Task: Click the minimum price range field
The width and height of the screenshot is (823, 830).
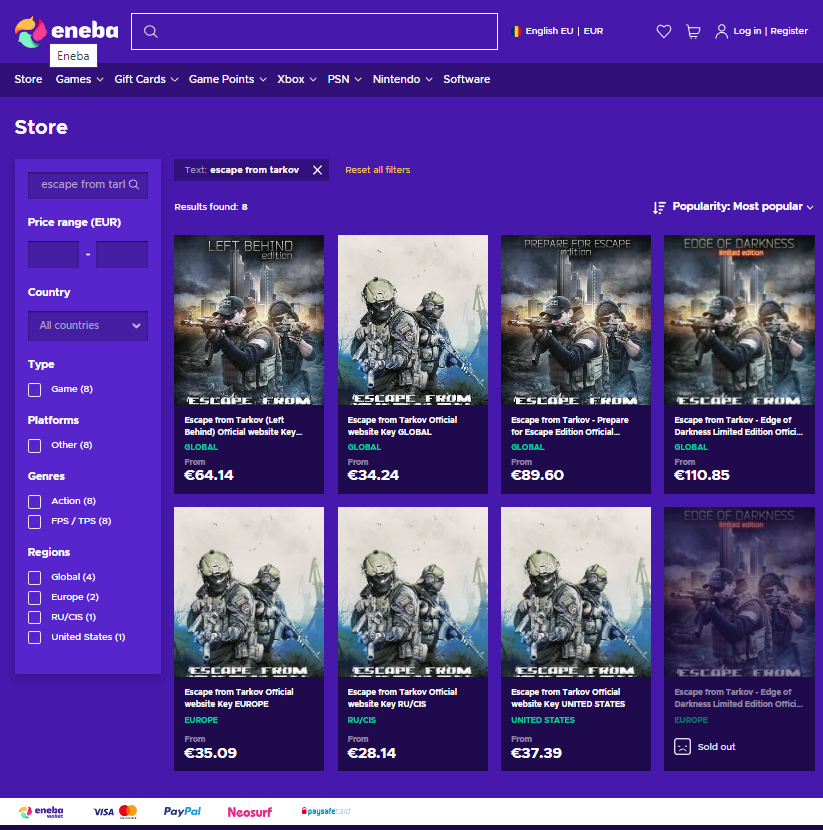Action: [x=53, y=255]
